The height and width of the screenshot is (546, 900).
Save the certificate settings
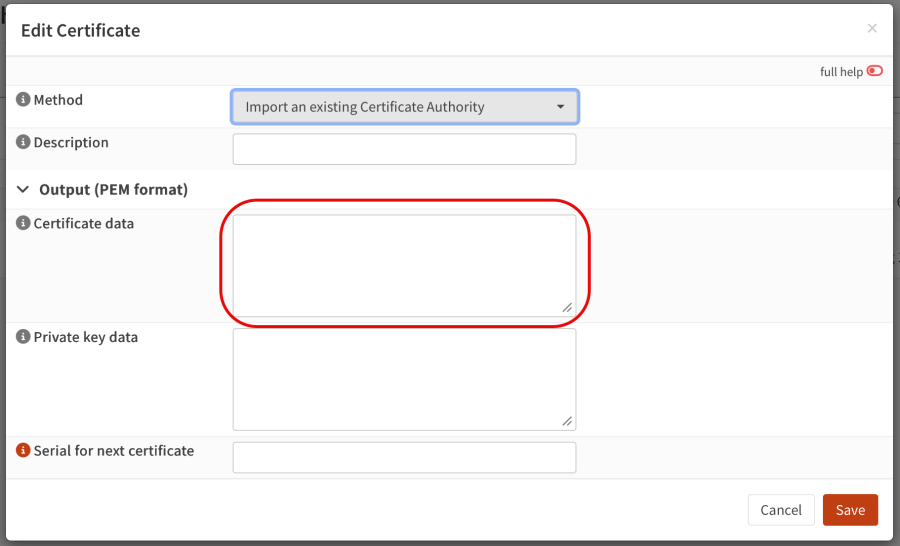(x=850, y=510)
